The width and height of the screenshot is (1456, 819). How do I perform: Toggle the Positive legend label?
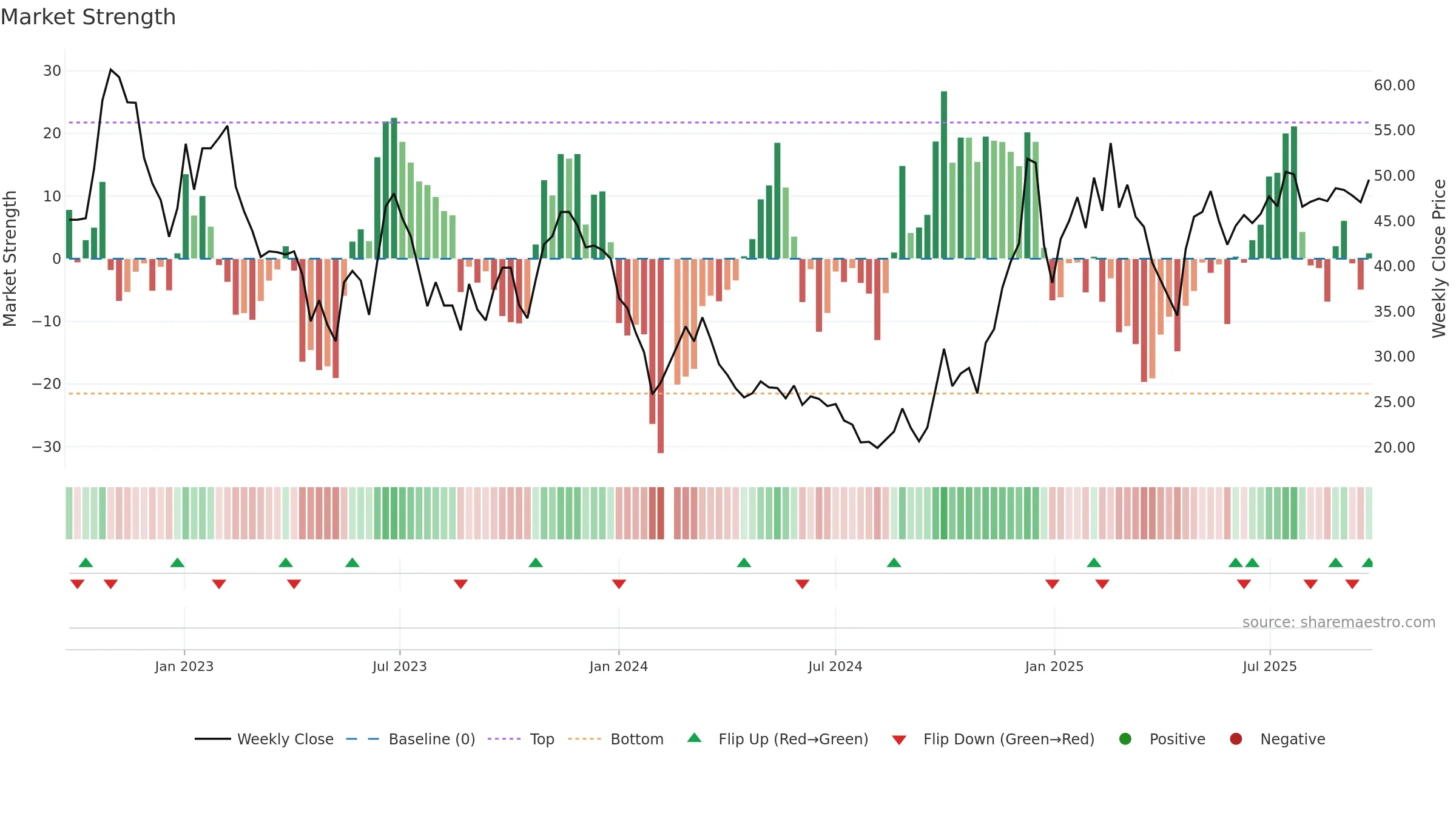1178,740
